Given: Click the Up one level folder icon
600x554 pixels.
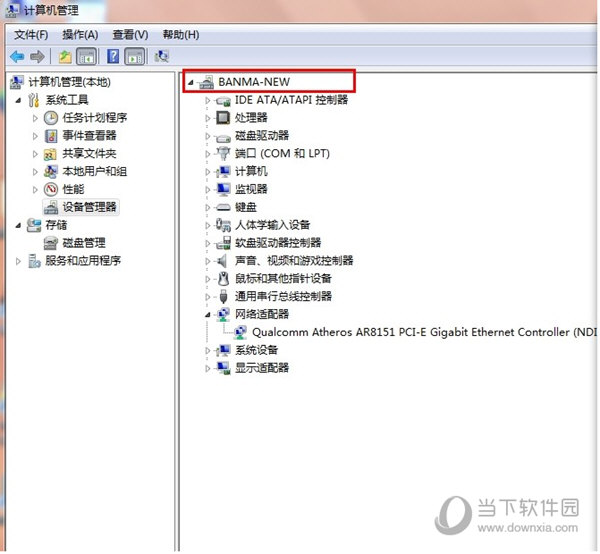Looking at the screenshot, I should coord(65,57).
